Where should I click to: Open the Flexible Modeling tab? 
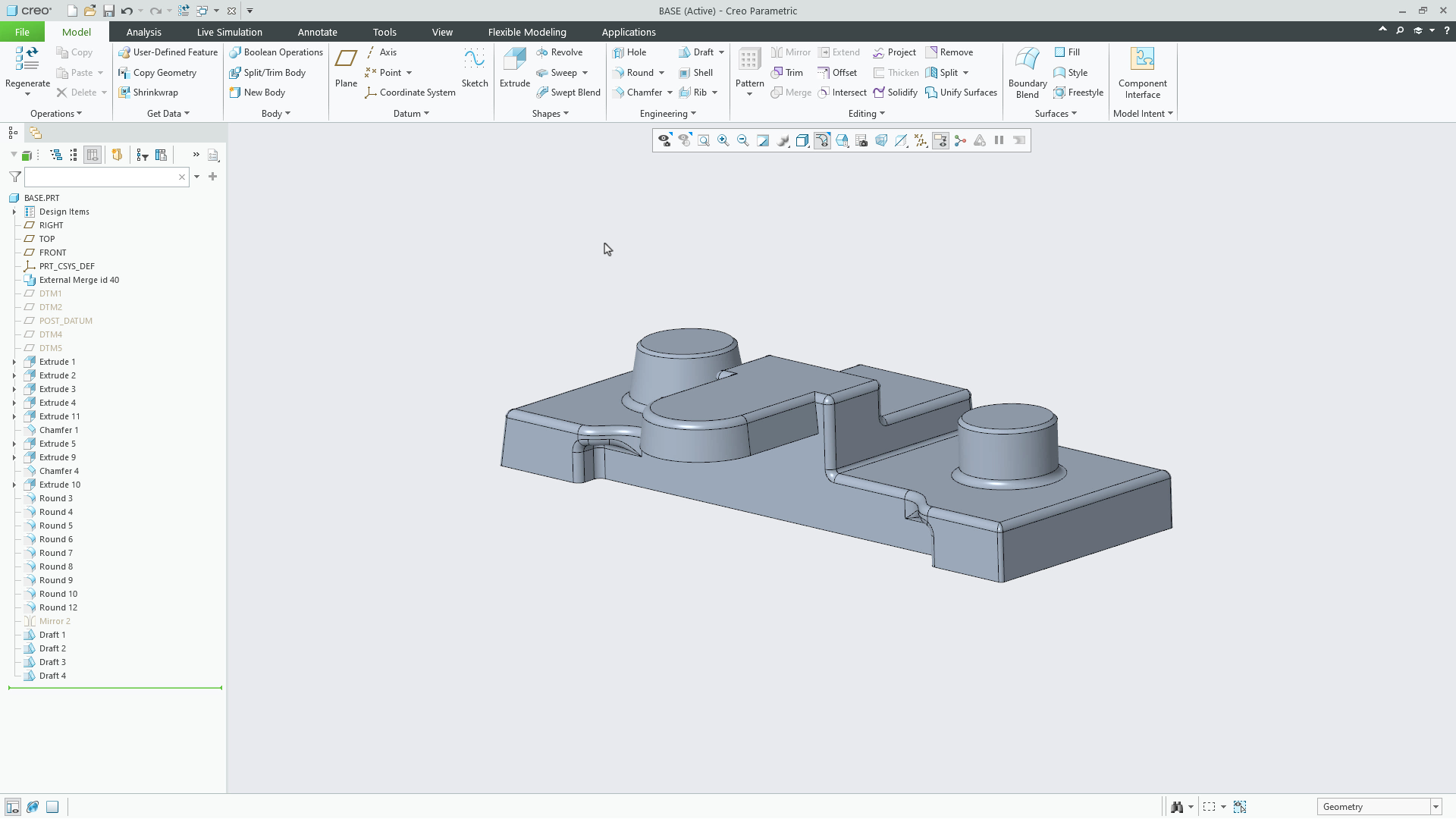coord(527,32)
